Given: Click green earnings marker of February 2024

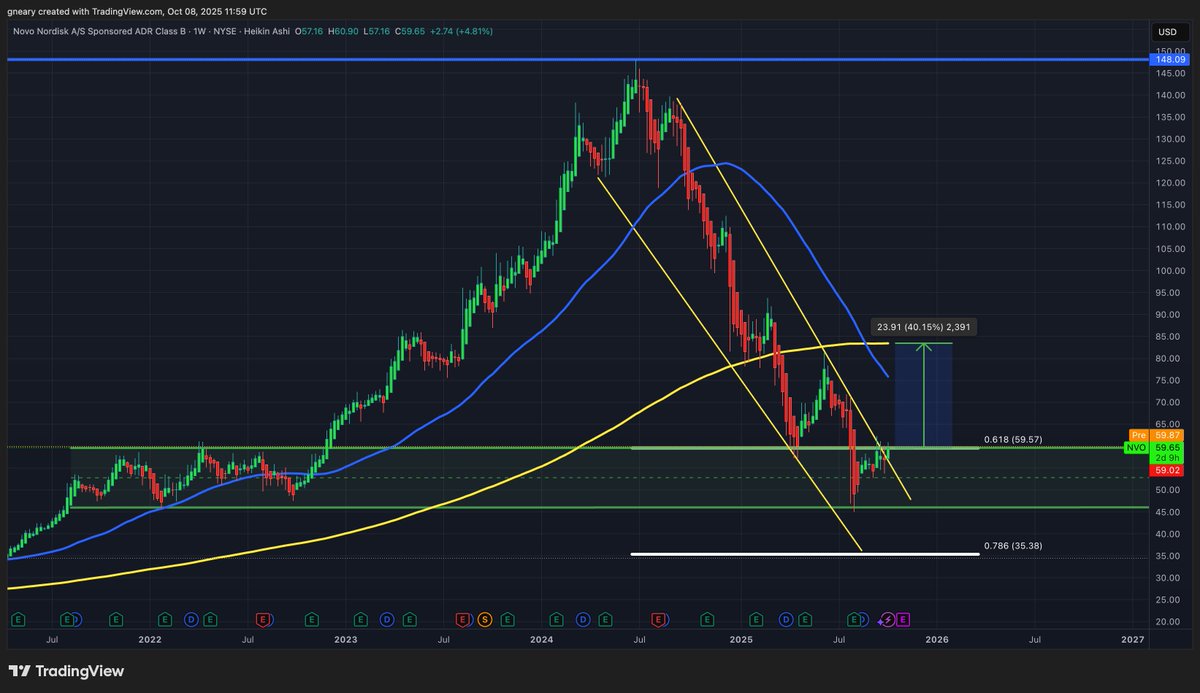Looking at the screenshot, I should [x=556, y=620].
